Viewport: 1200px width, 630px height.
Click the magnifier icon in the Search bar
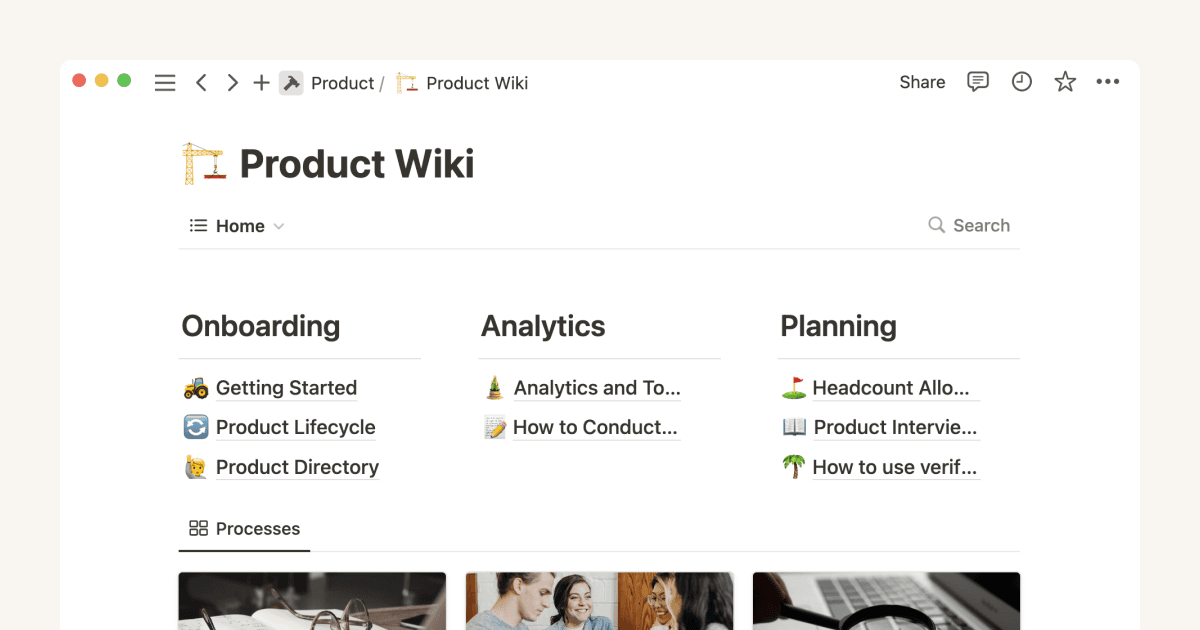(x=936, y=225)
